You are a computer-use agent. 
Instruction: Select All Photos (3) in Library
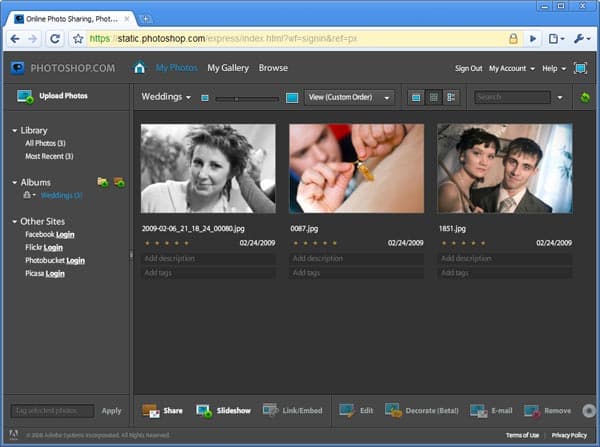45,143
